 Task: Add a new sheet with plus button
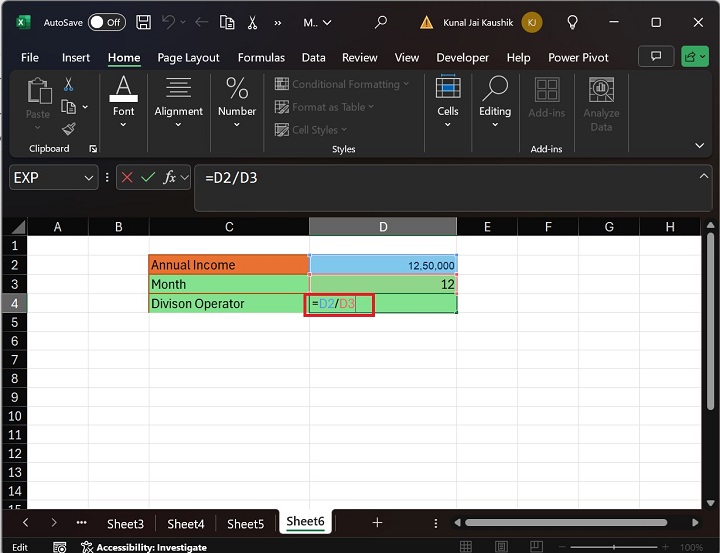377,522
